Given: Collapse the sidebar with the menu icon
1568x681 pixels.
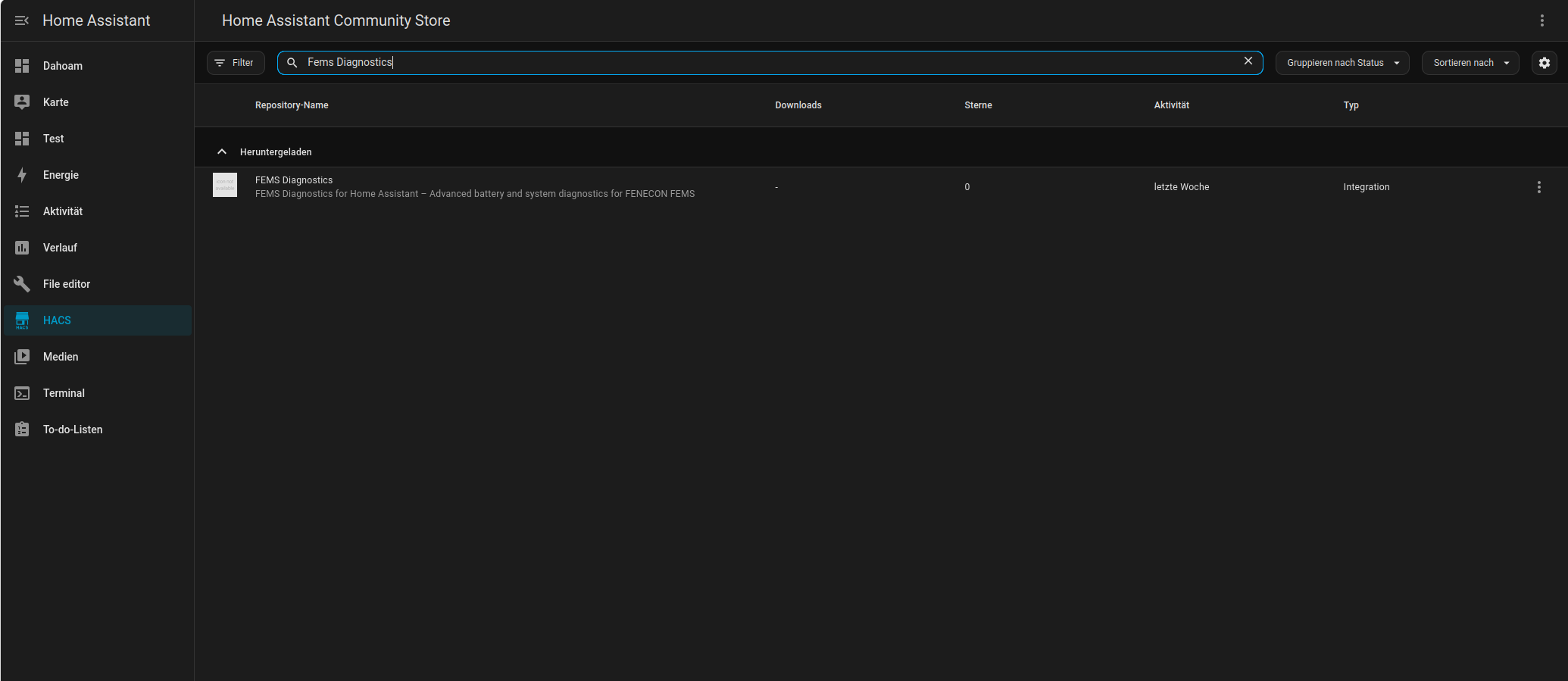Looking at the screenshot, I should tap(22, 20).
